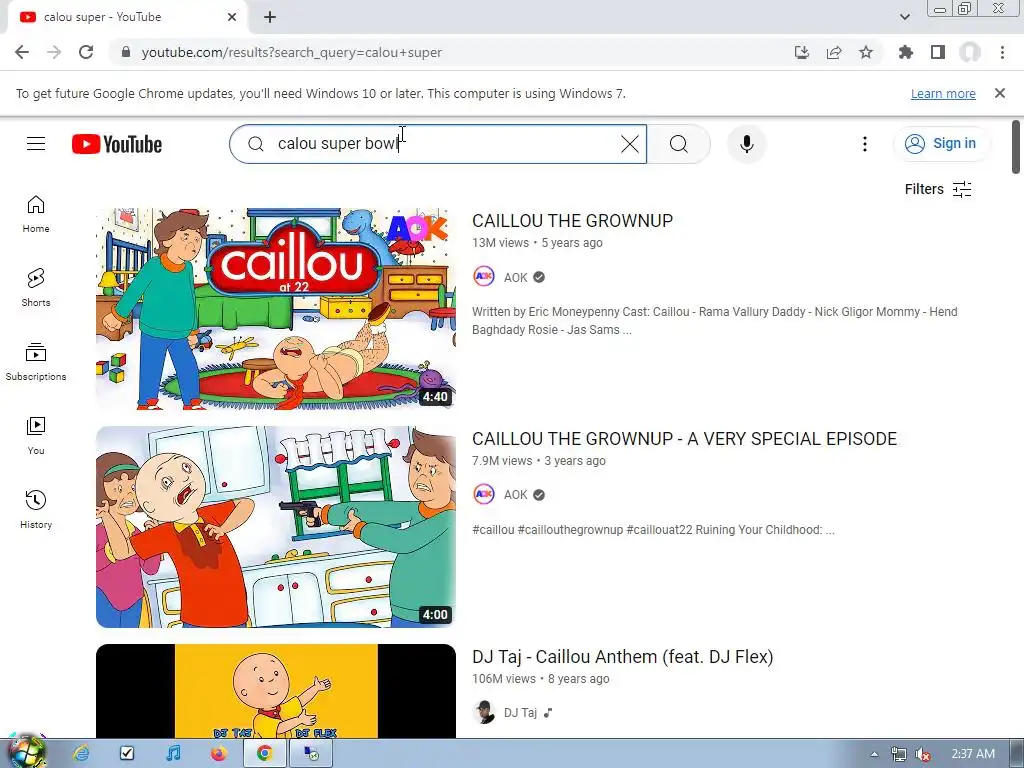Click the first video's description text
Image resolution: width=1024 pixels, height=768 pixels.
pos(714,321)
